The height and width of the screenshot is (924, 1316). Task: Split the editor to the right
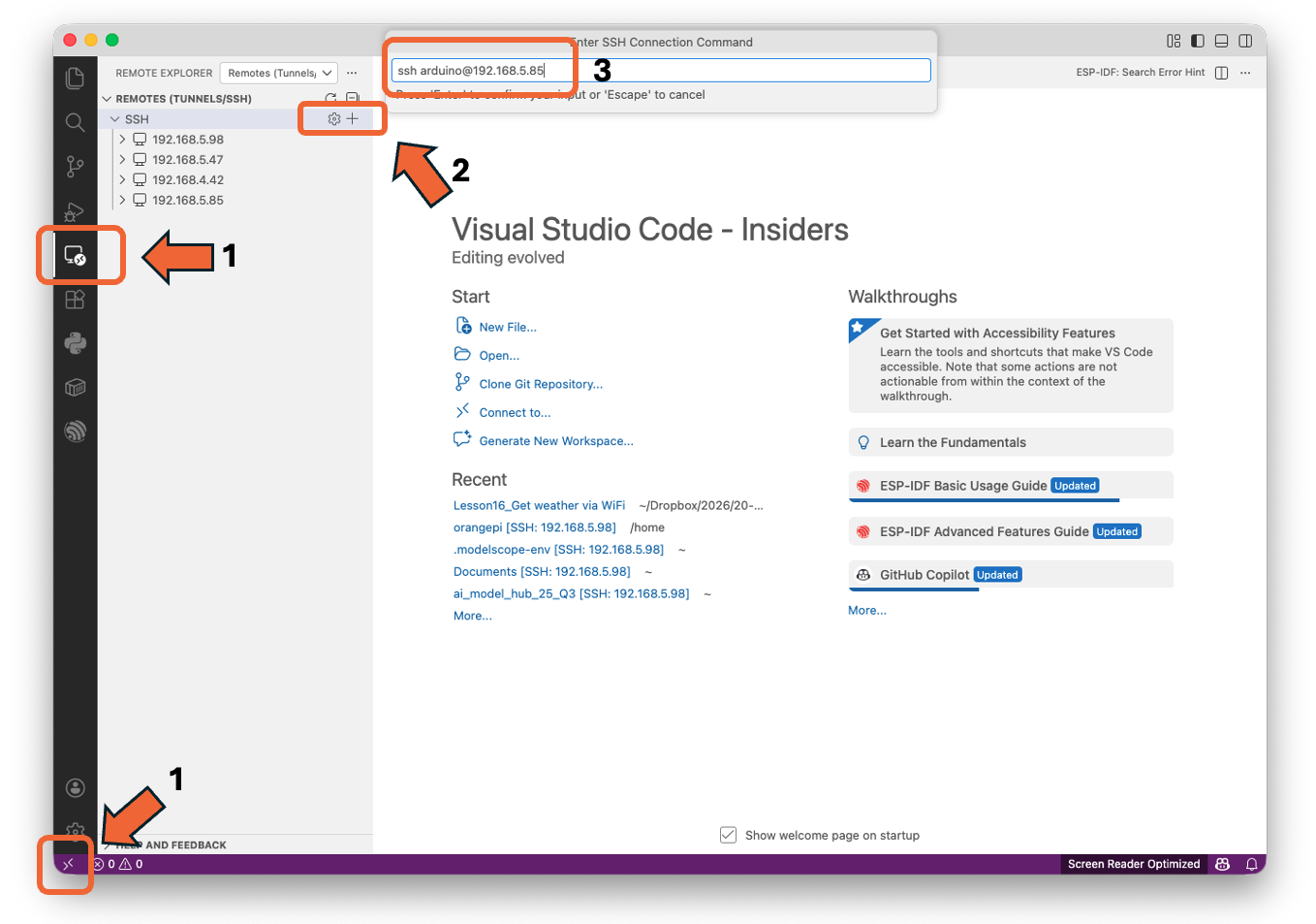click(1221, 73)
